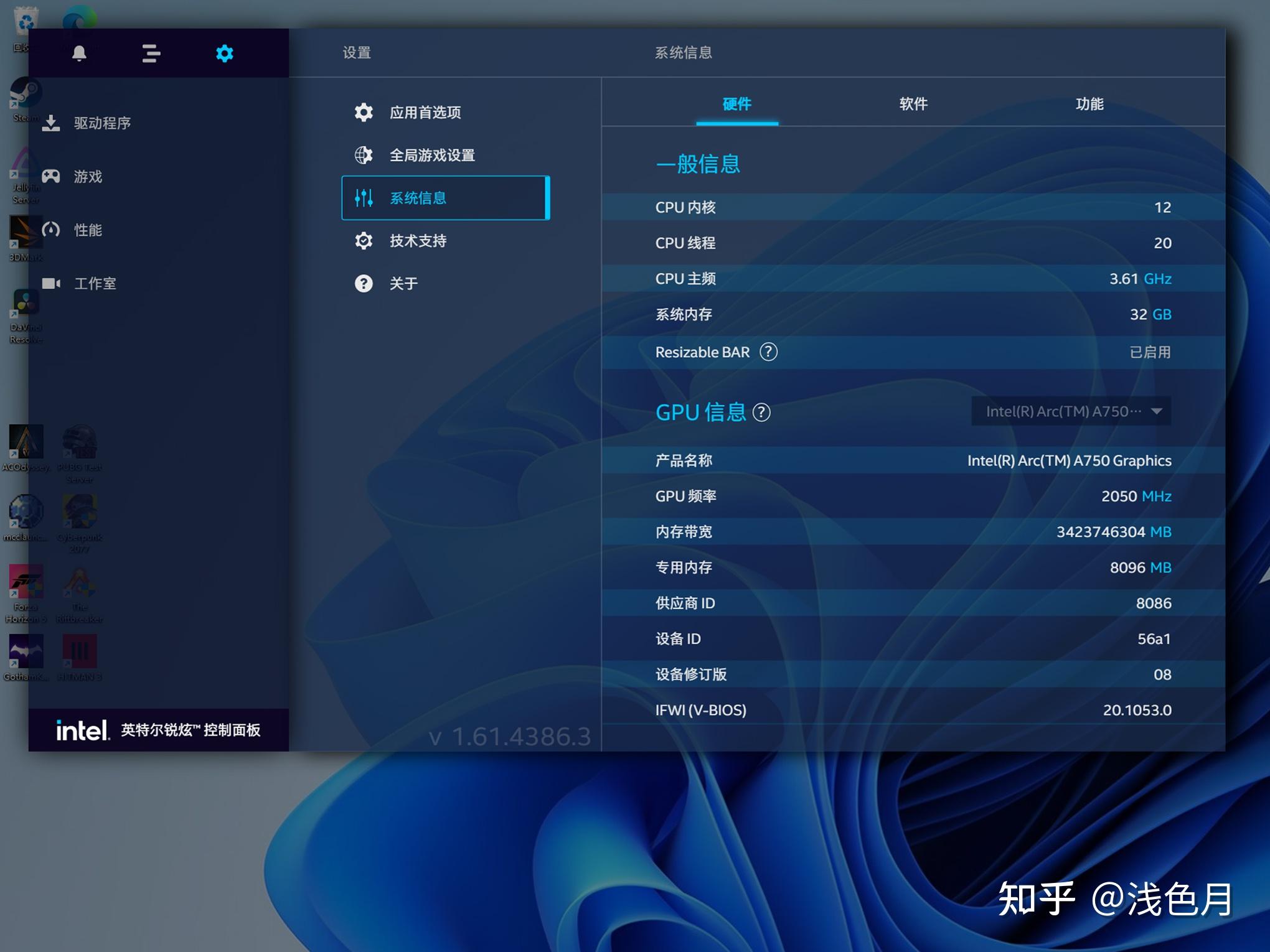The height and width of the screenshot is (952, 1270).
Task: Switch to the 软件 tab
Action: click(913, 104)
